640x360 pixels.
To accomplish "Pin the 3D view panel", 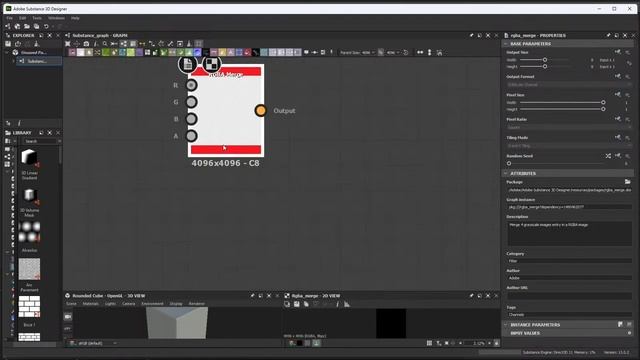I will click(252, 296).
